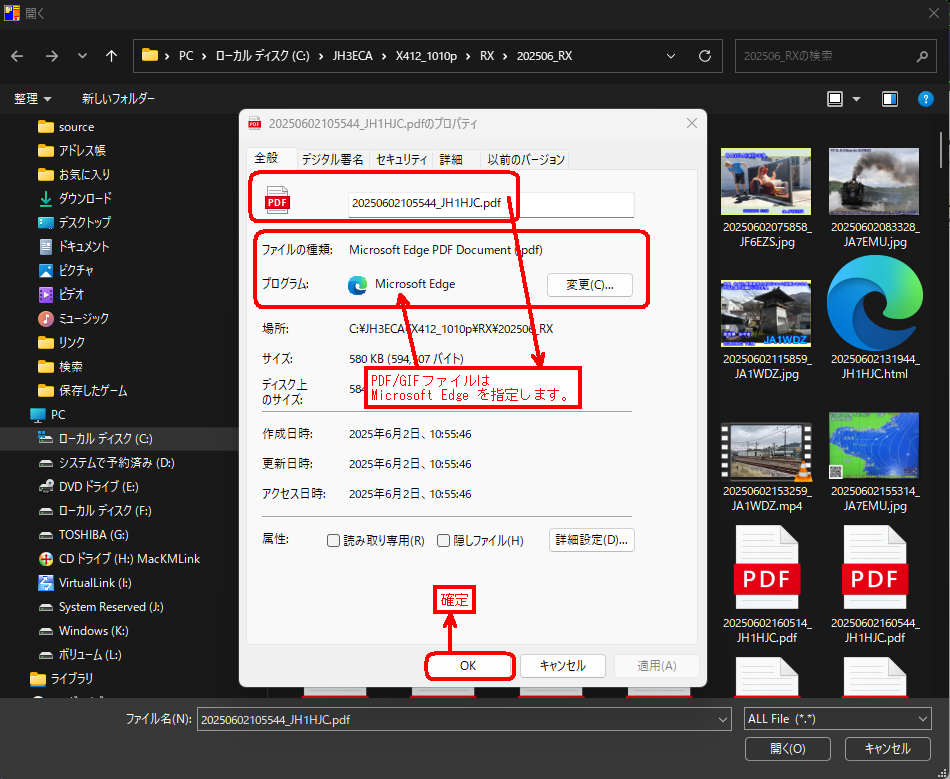Close the properties dialog X
950x779 pixels.
click(691, 123)
